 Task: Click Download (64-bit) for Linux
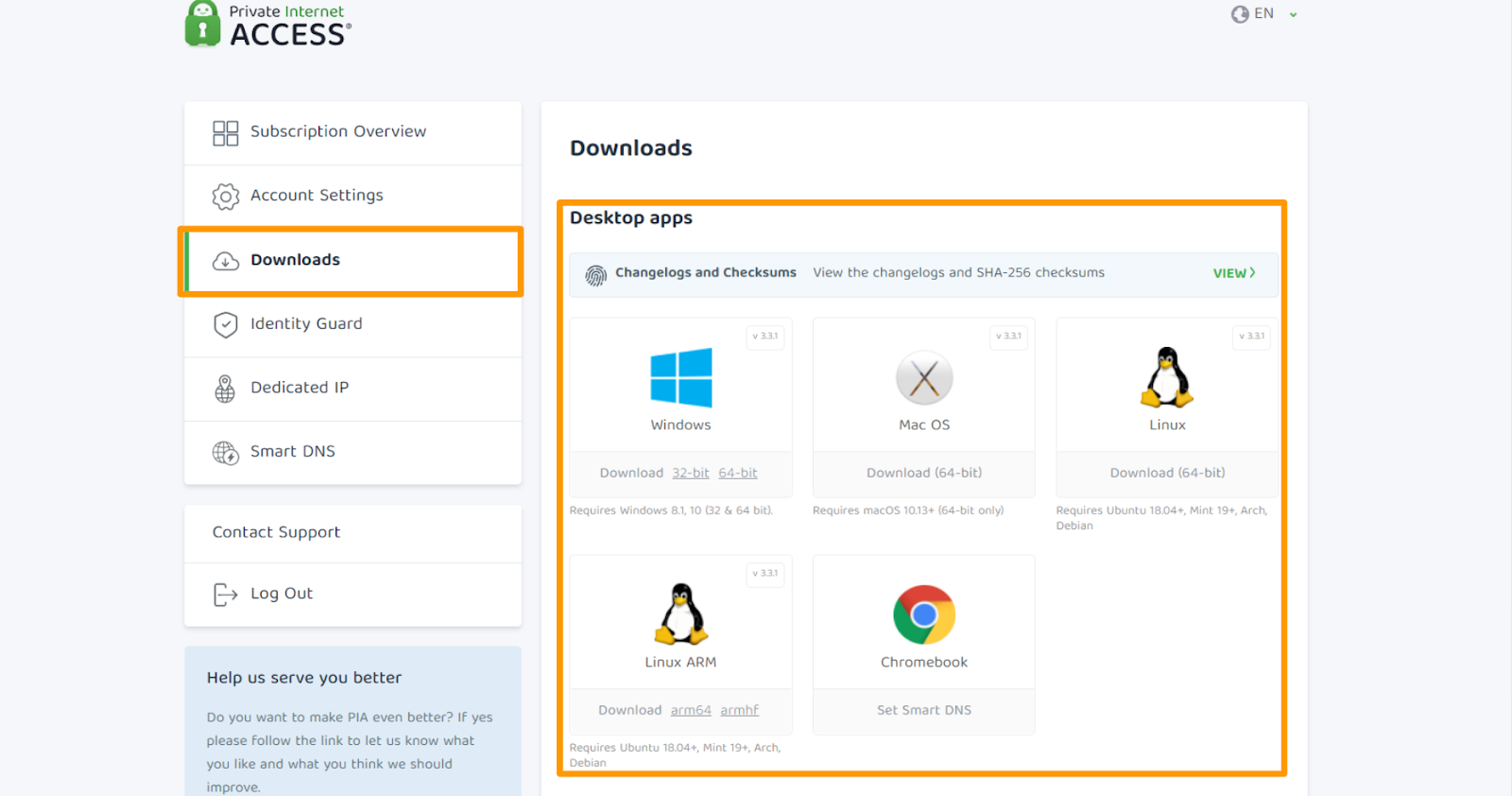[x=1167, y=474]
